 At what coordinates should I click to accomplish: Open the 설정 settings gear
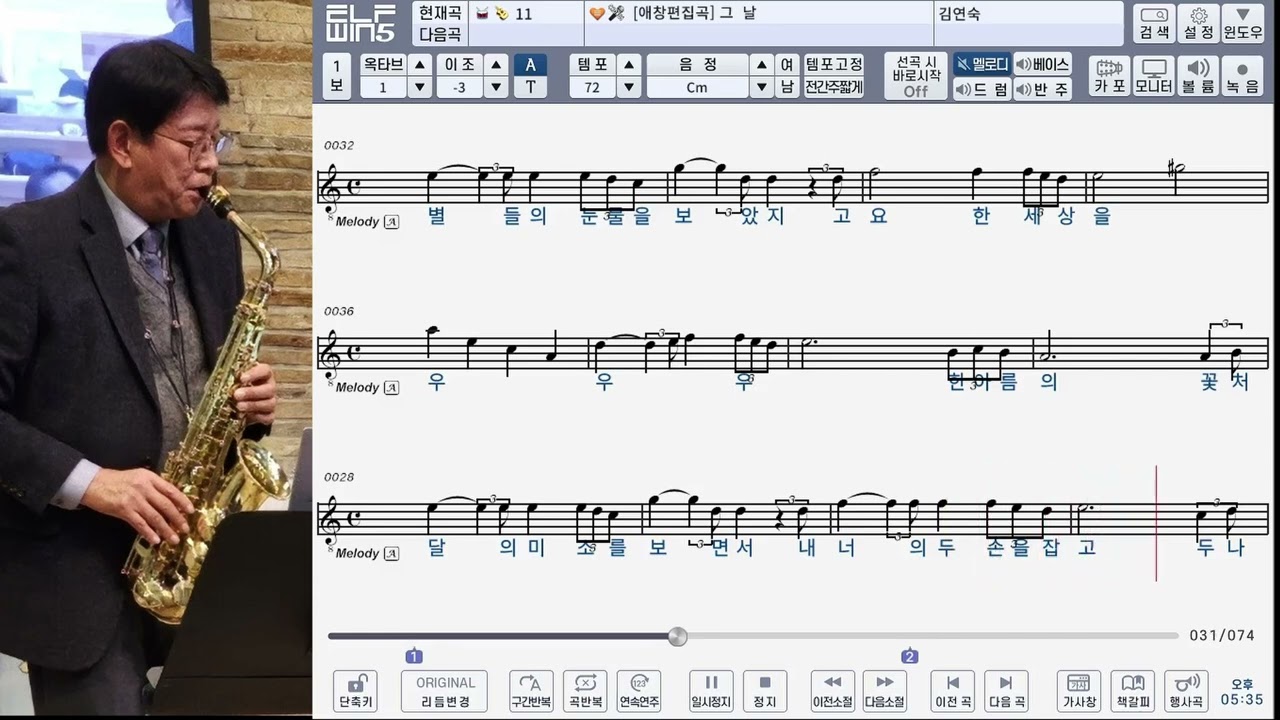coord(1198,24)
